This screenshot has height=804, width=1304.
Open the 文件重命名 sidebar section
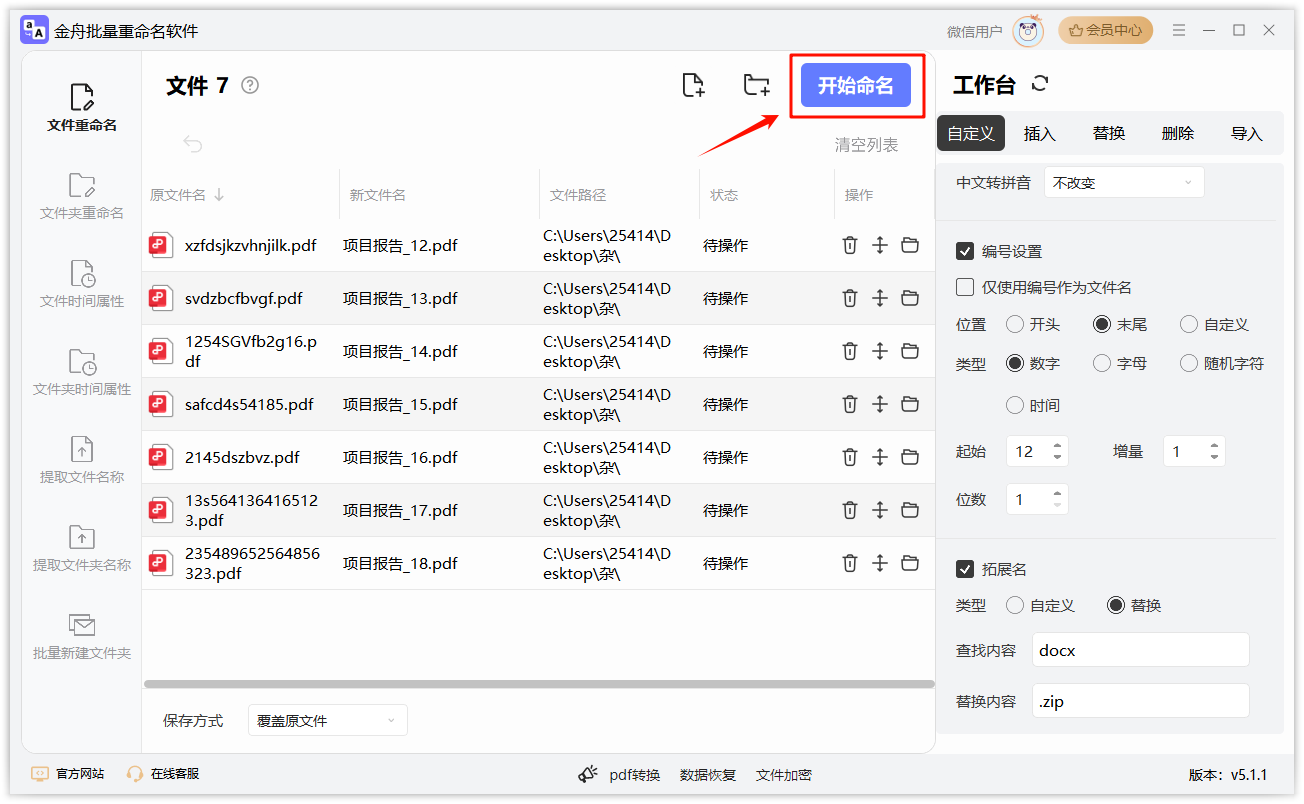point(82,108)
